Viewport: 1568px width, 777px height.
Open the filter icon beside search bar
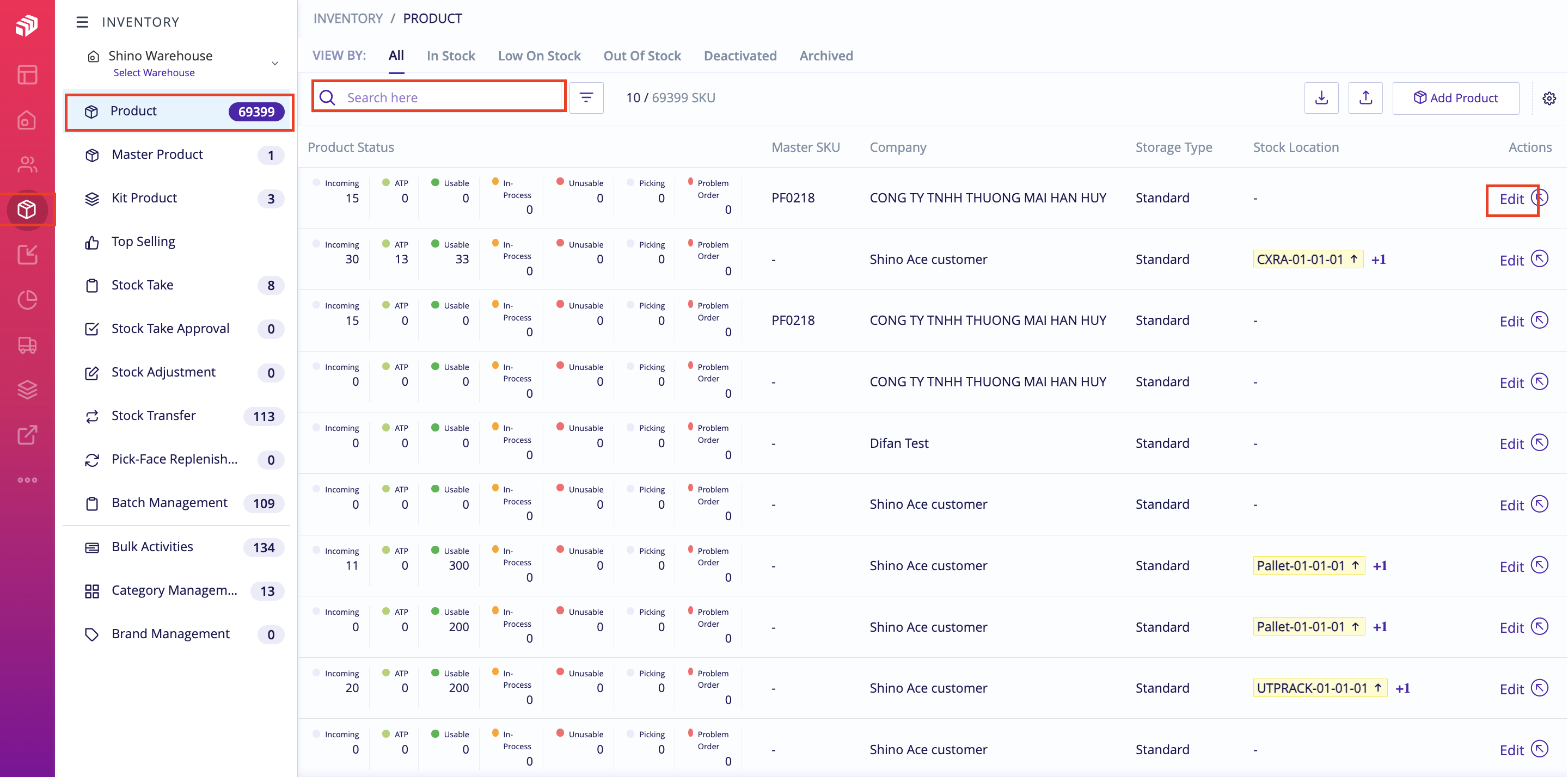pos(586,97)
